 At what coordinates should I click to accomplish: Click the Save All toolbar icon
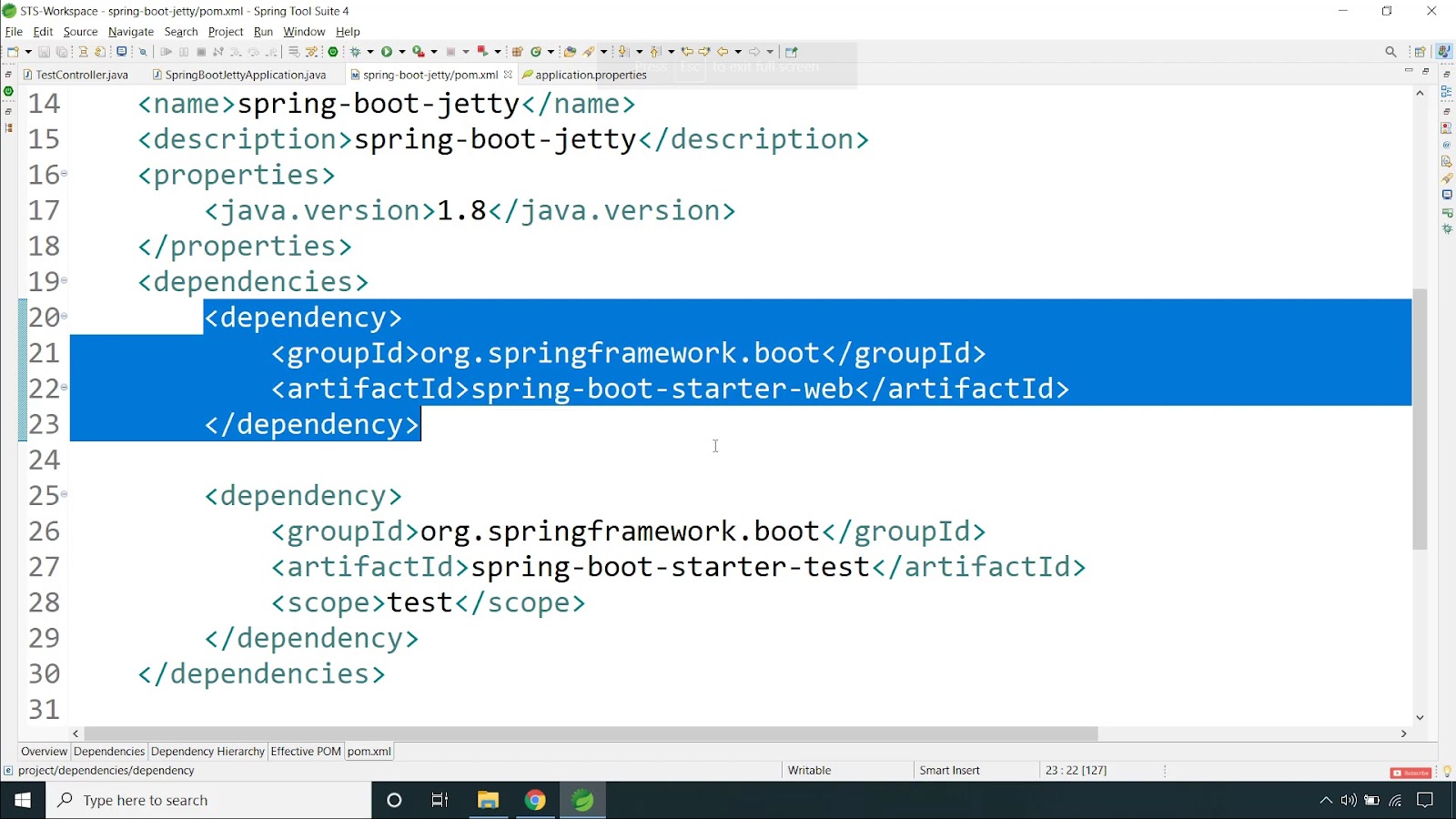(61, 52)
